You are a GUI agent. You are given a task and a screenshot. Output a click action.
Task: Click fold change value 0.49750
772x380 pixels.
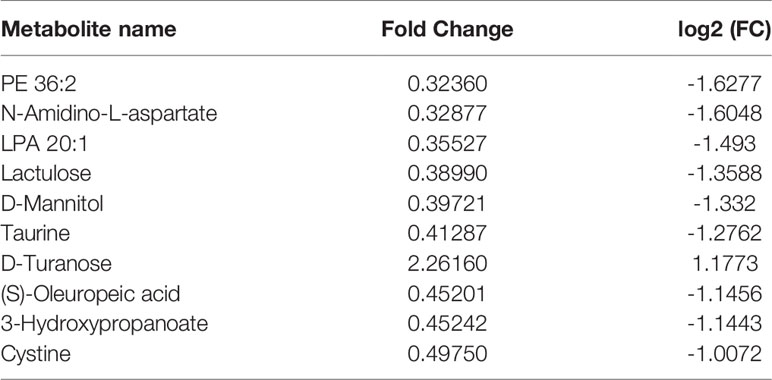click(447, 354)
